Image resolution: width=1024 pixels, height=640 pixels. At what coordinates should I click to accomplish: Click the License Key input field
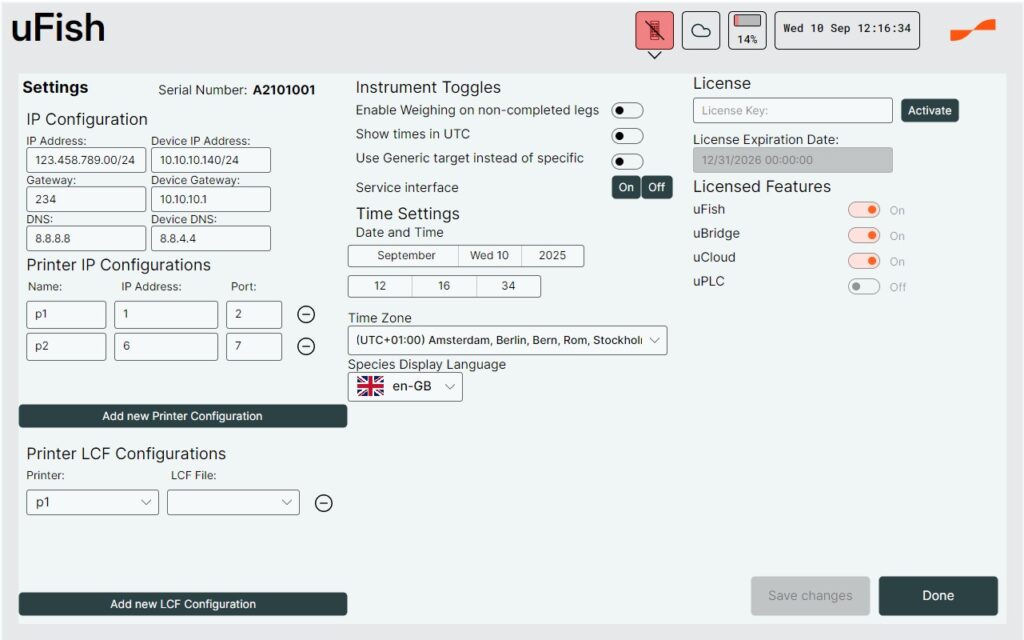coord(792,111)
